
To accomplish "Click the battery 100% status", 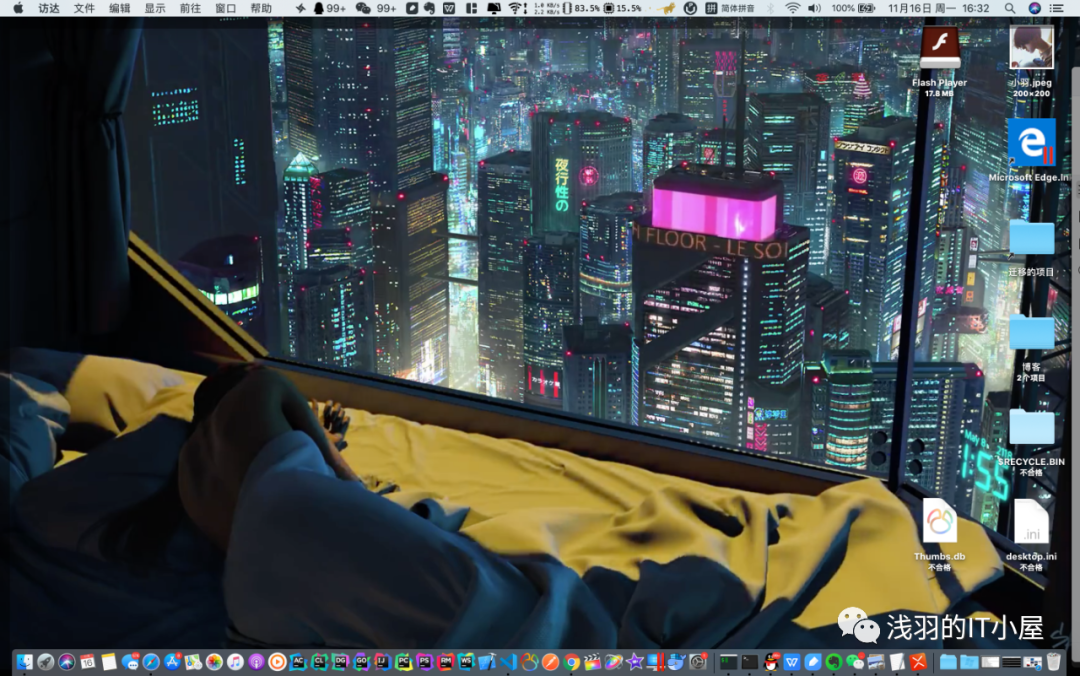I will tap(853, 8).
